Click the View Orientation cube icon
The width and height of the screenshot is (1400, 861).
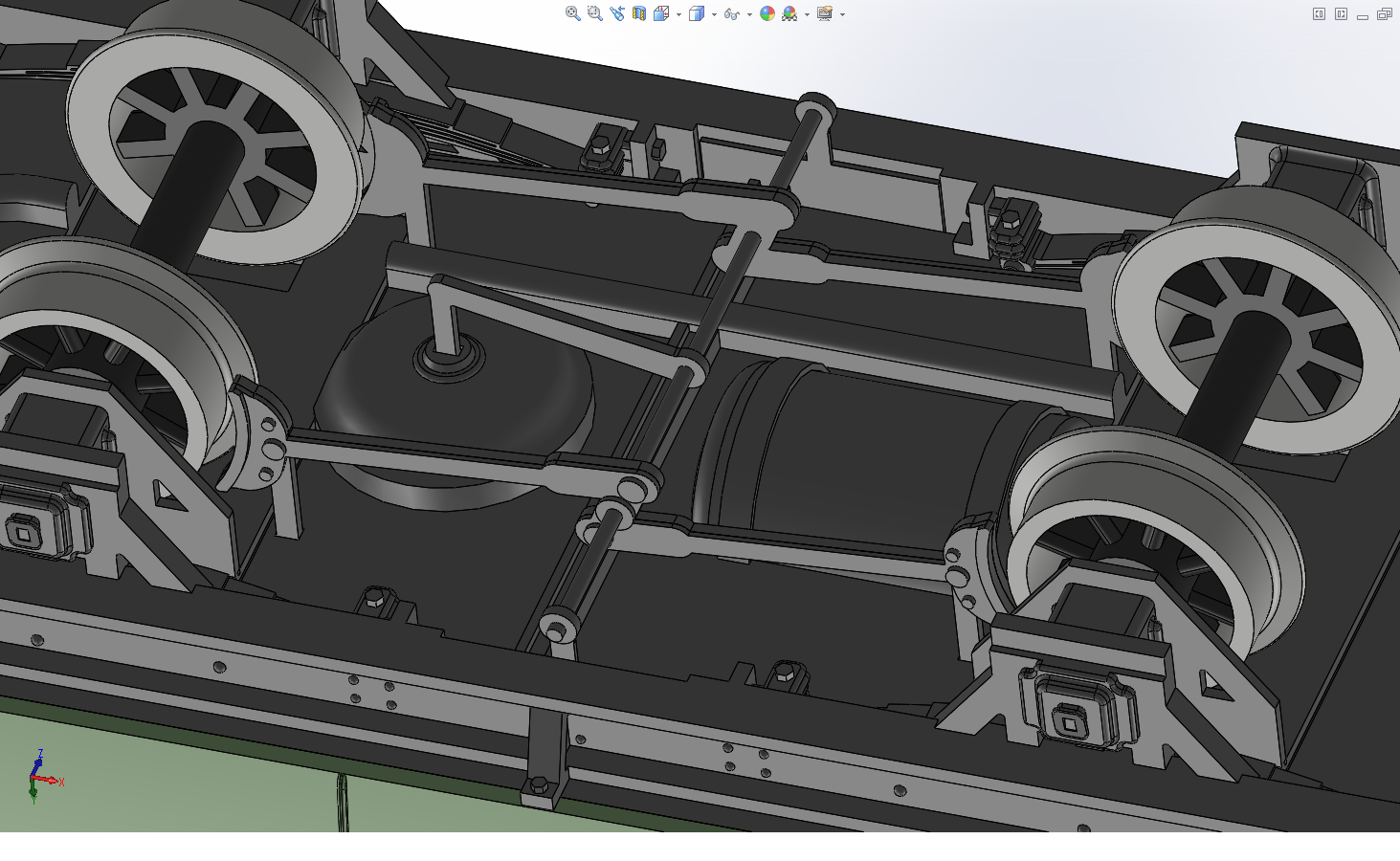661,13
